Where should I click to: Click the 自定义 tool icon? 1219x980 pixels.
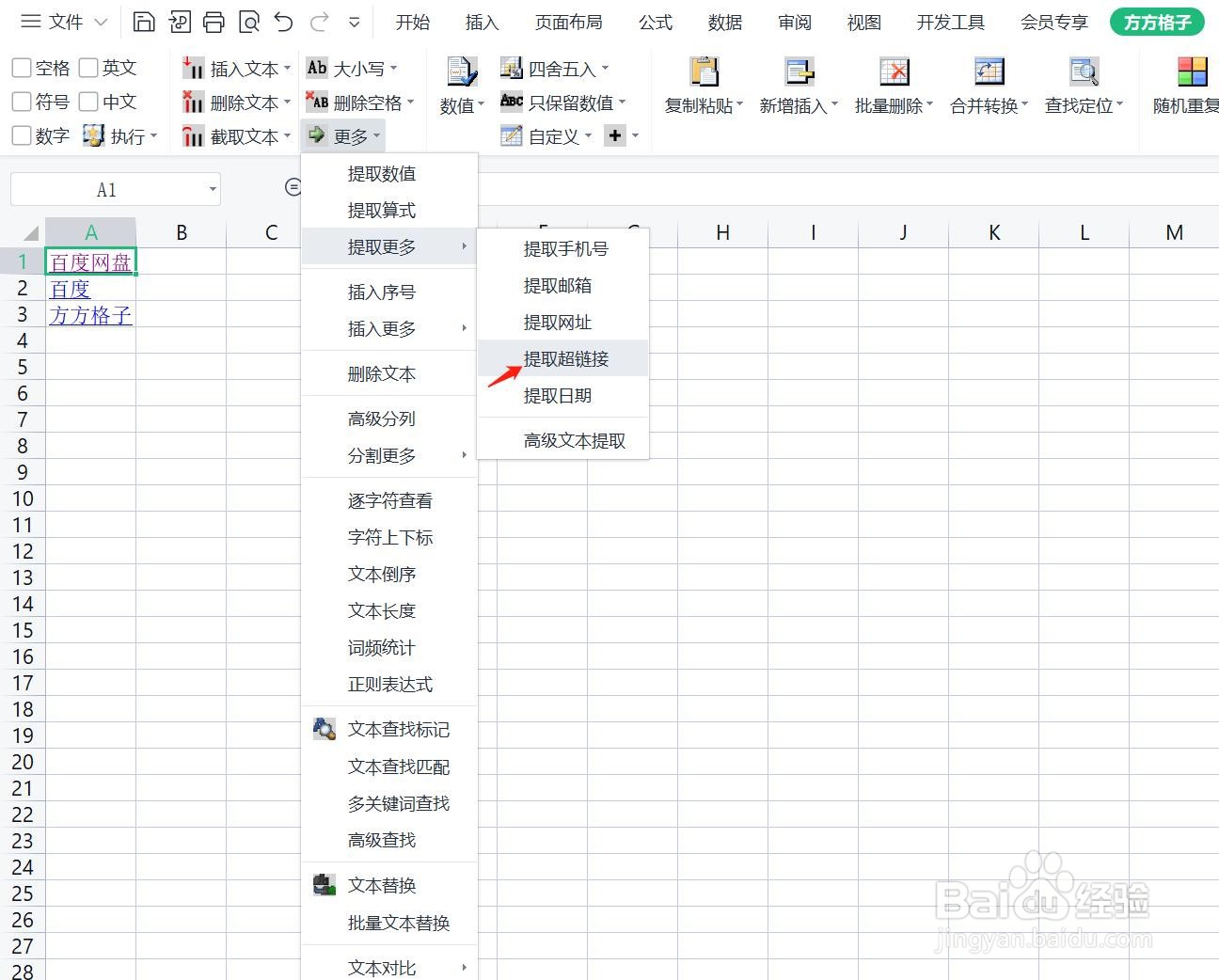coord(511,136)
